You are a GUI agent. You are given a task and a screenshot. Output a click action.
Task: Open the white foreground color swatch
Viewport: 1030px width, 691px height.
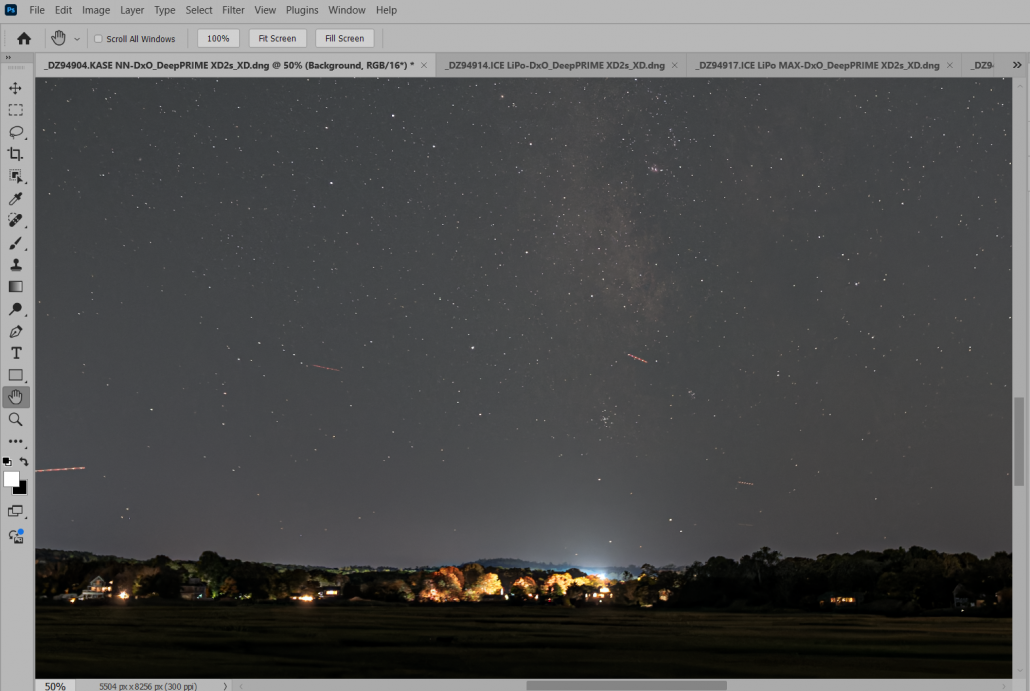point(11,479)
